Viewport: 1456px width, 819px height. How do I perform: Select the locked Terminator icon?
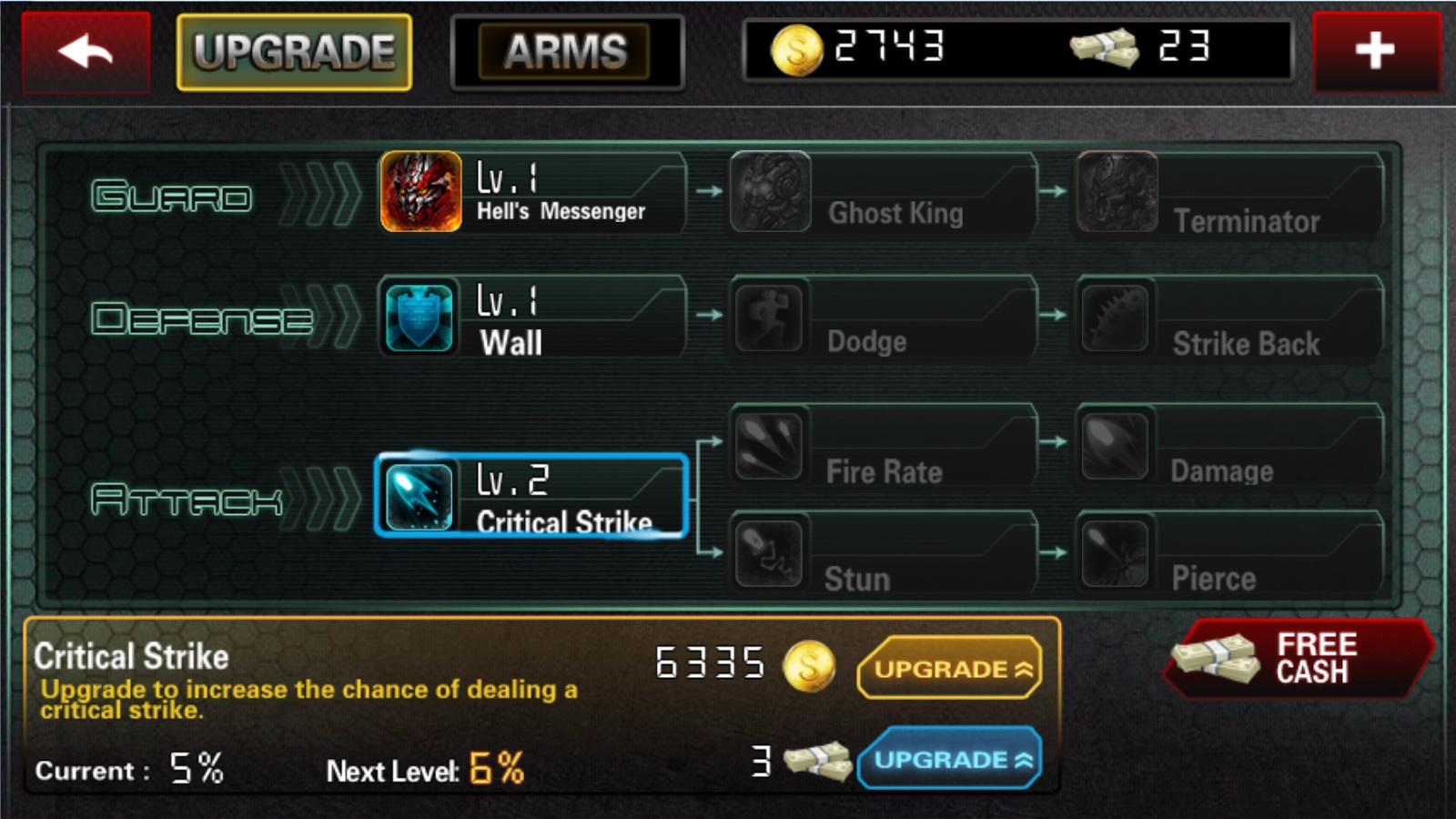click(1117, 191)
